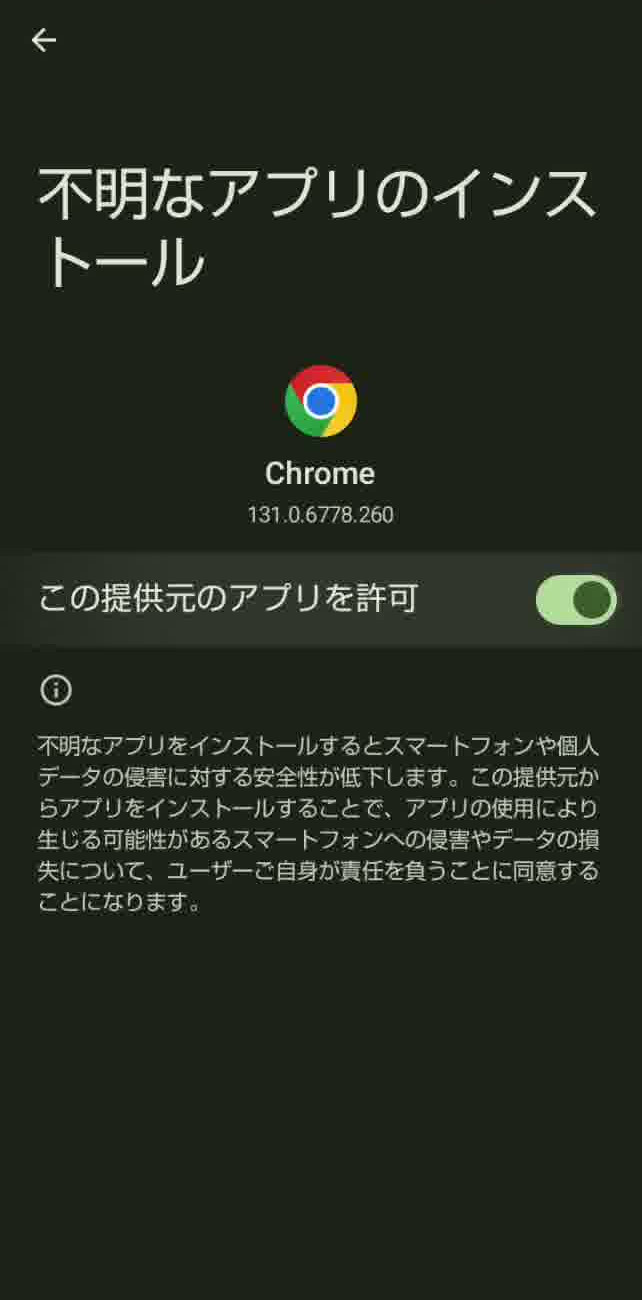642x1300 pixels.
Task: Tap the dark knob of the toggle switch
Action: [x=592, y=600]
